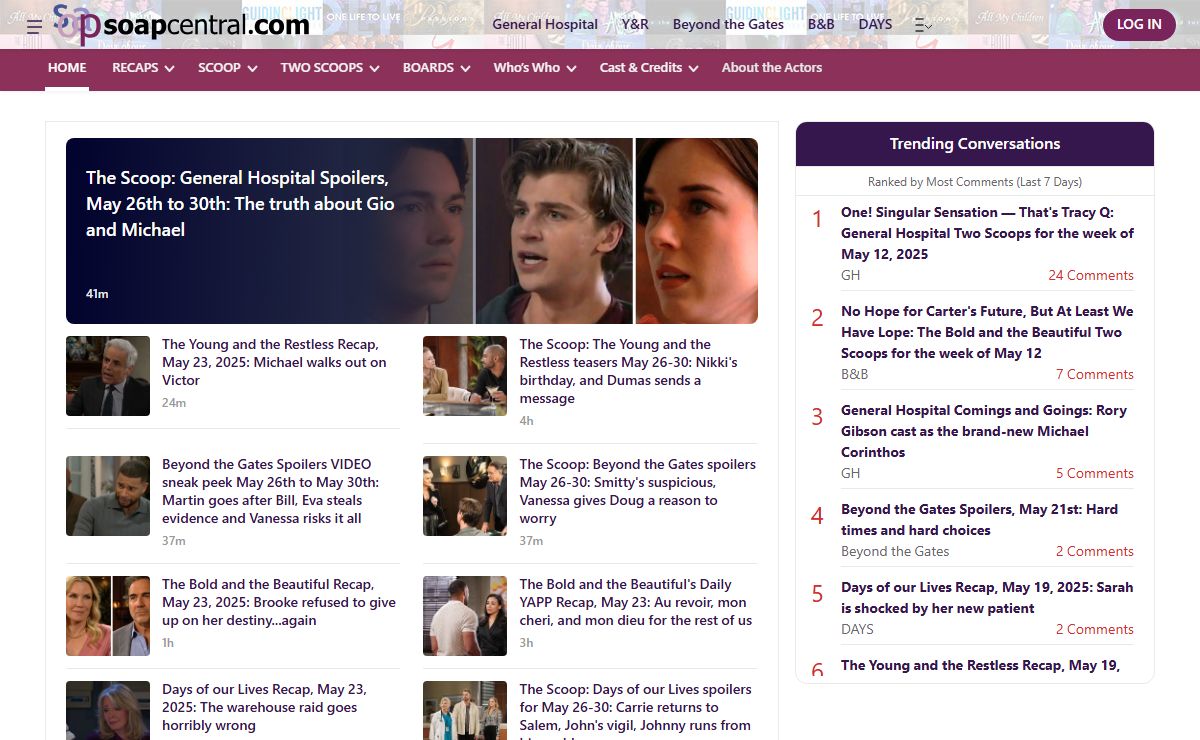The width and height of the screenshot is (1200, 740).
Task: Expand the TWO SCOOPS dropdown
Action: point(330,68)
